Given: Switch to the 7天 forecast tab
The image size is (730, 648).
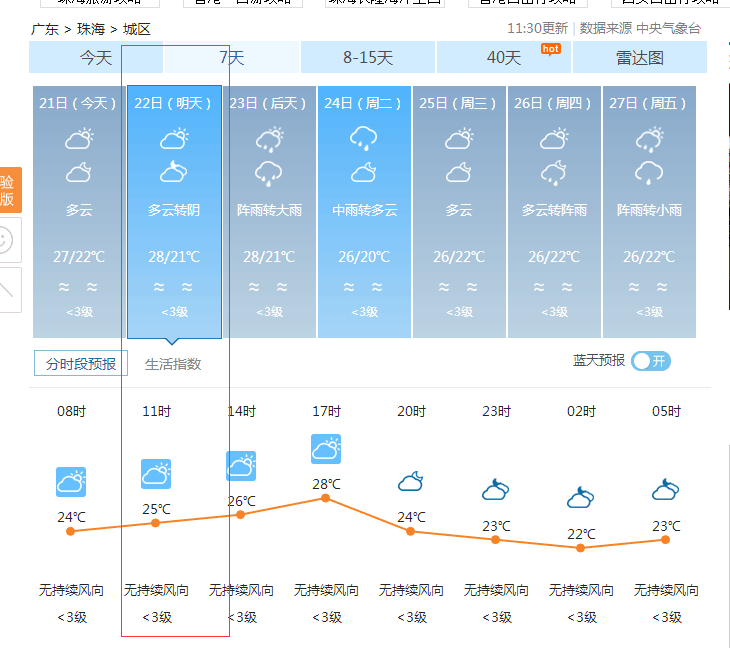Looking at the screenshot, I should tap(231, 57).
